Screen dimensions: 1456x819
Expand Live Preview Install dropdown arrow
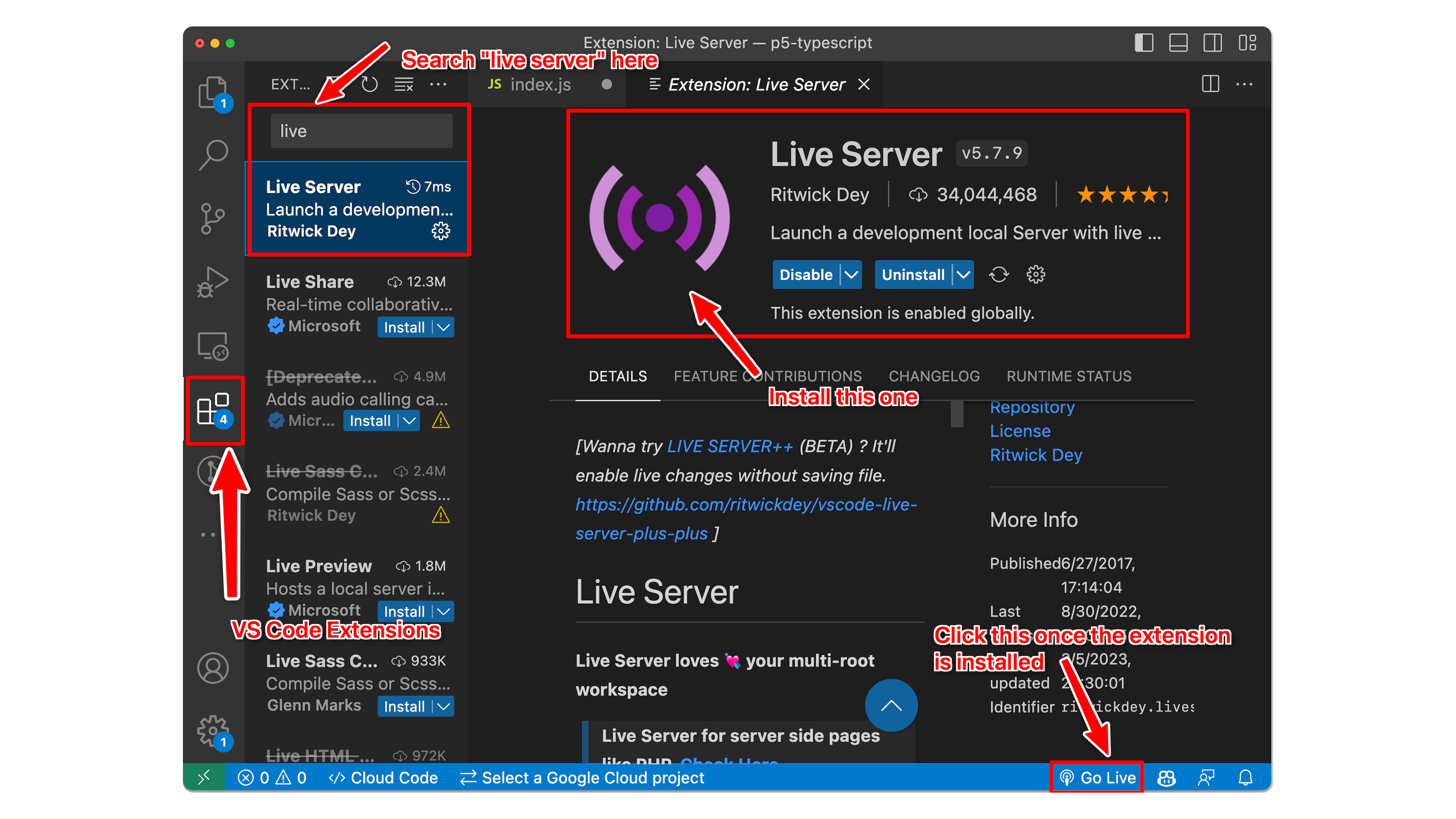pyautogui.click(x=444, y=611)
